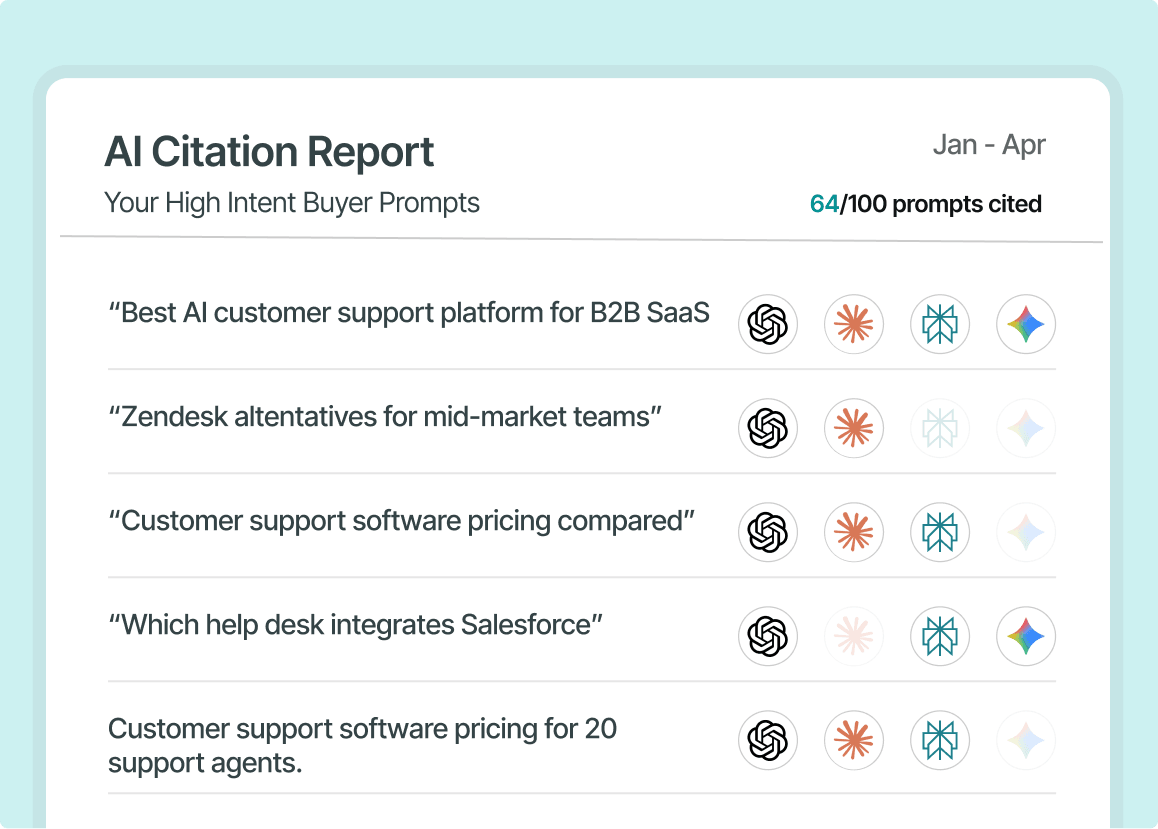1158x829 pixels.
Task: Click ChatGPT icon in B2B SaaS row
Action: [767, 324]
